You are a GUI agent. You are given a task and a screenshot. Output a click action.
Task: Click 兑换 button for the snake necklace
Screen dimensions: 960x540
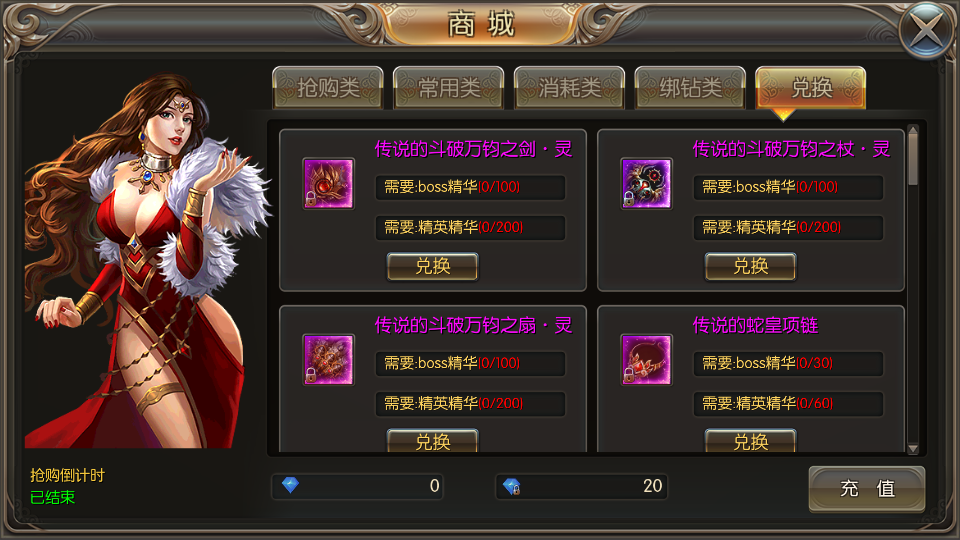pyautogui.click(x=751, y=441)
